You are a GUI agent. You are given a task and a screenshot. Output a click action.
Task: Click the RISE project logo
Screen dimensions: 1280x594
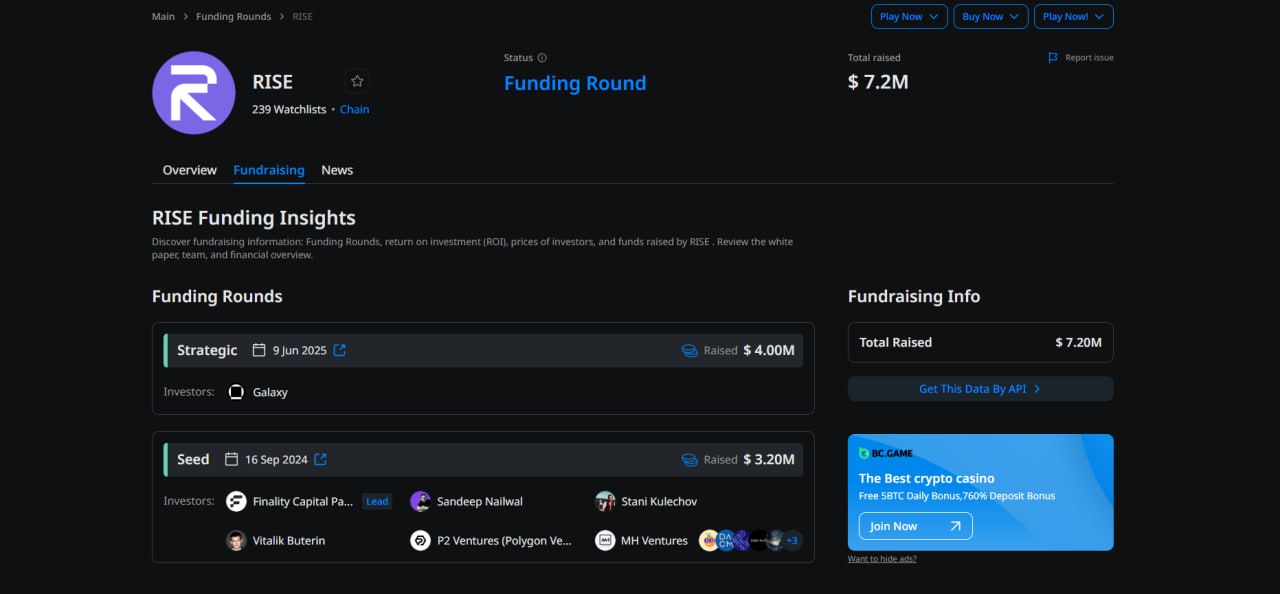pos(193,93)
